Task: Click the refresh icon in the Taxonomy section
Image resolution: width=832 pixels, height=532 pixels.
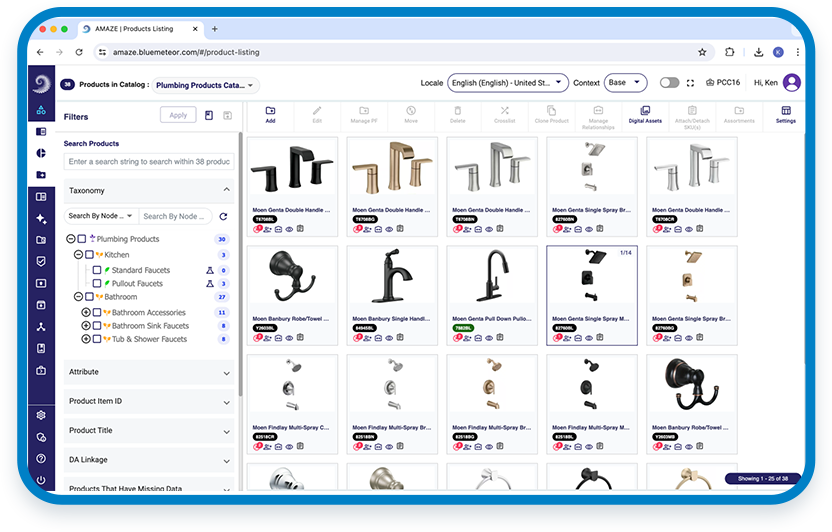Action: (x=223, y=216)
